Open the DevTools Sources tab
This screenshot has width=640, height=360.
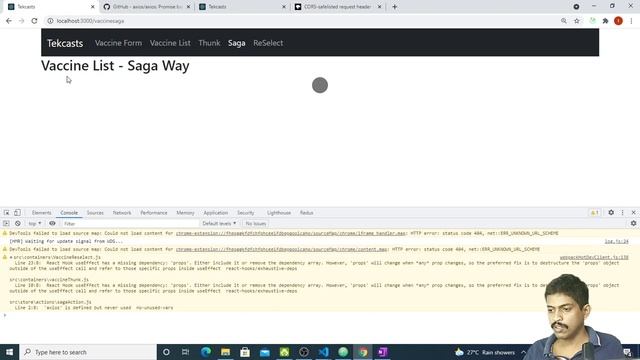pyautogui.click(x=95, y=213)
